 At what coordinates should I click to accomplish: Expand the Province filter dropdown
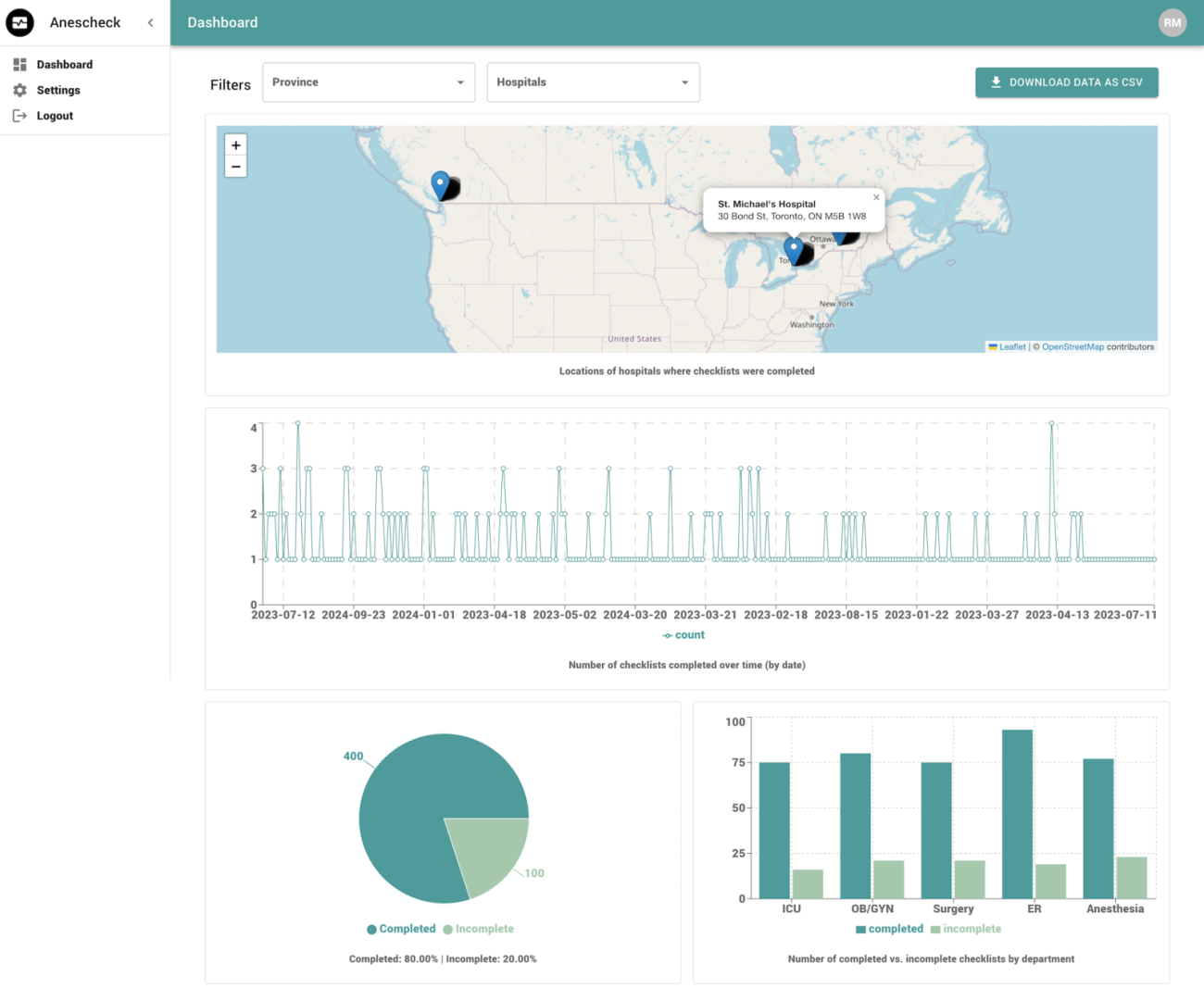pyautogui.click(x=368, y=82)
